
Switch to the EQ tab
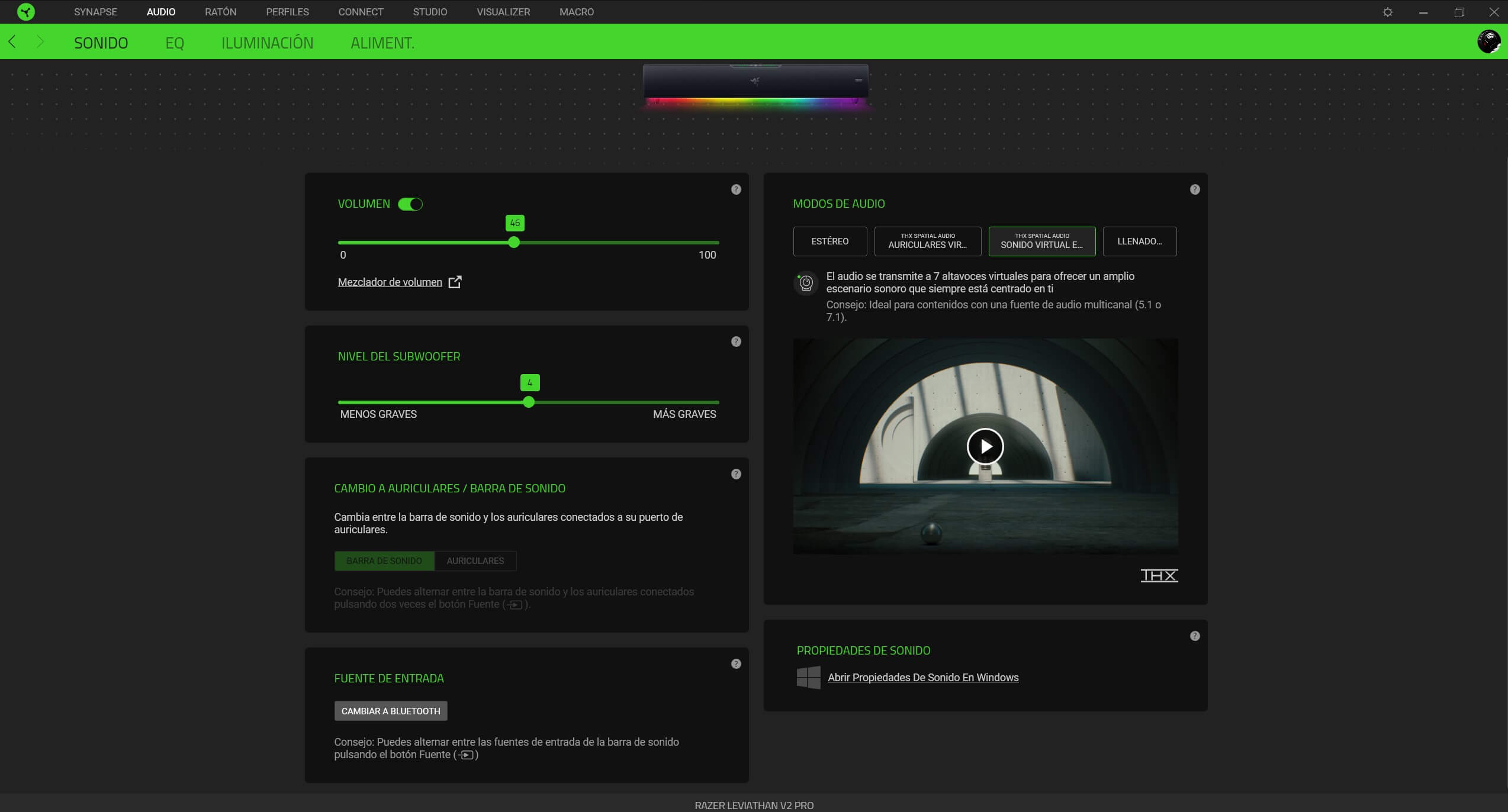(175, 43)
